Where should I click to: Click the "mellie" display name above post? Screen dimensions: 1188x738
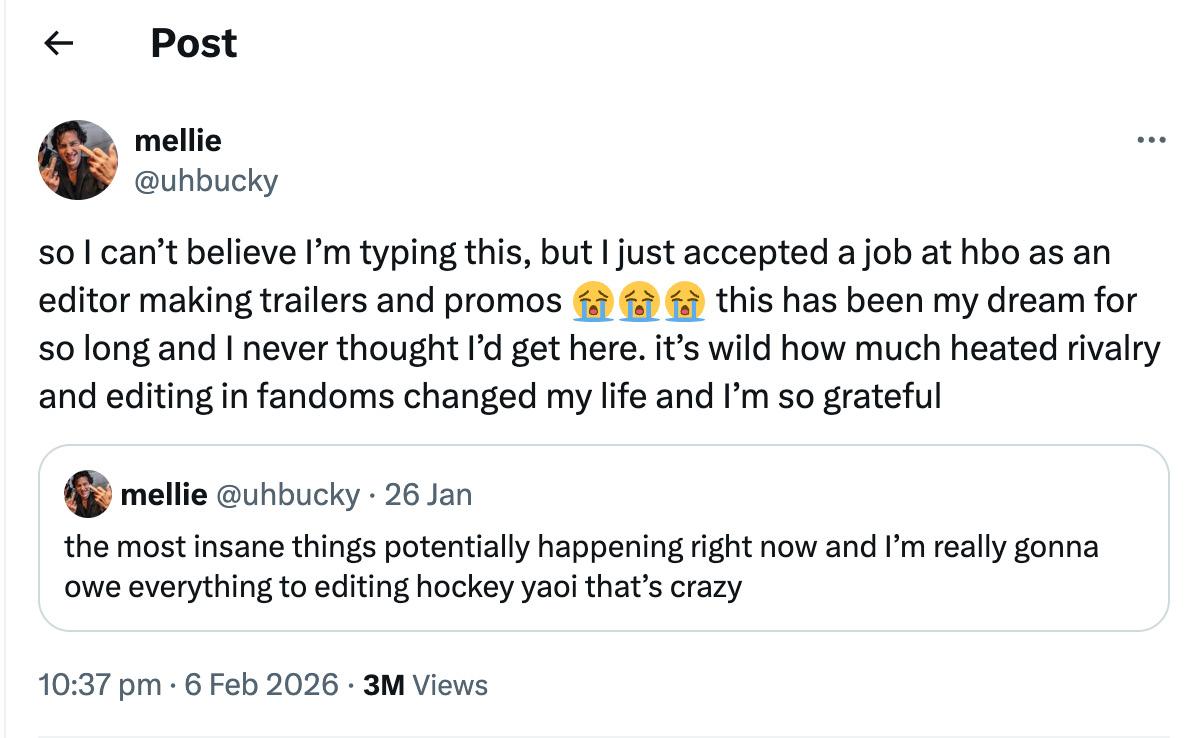(x=178, y=141)
